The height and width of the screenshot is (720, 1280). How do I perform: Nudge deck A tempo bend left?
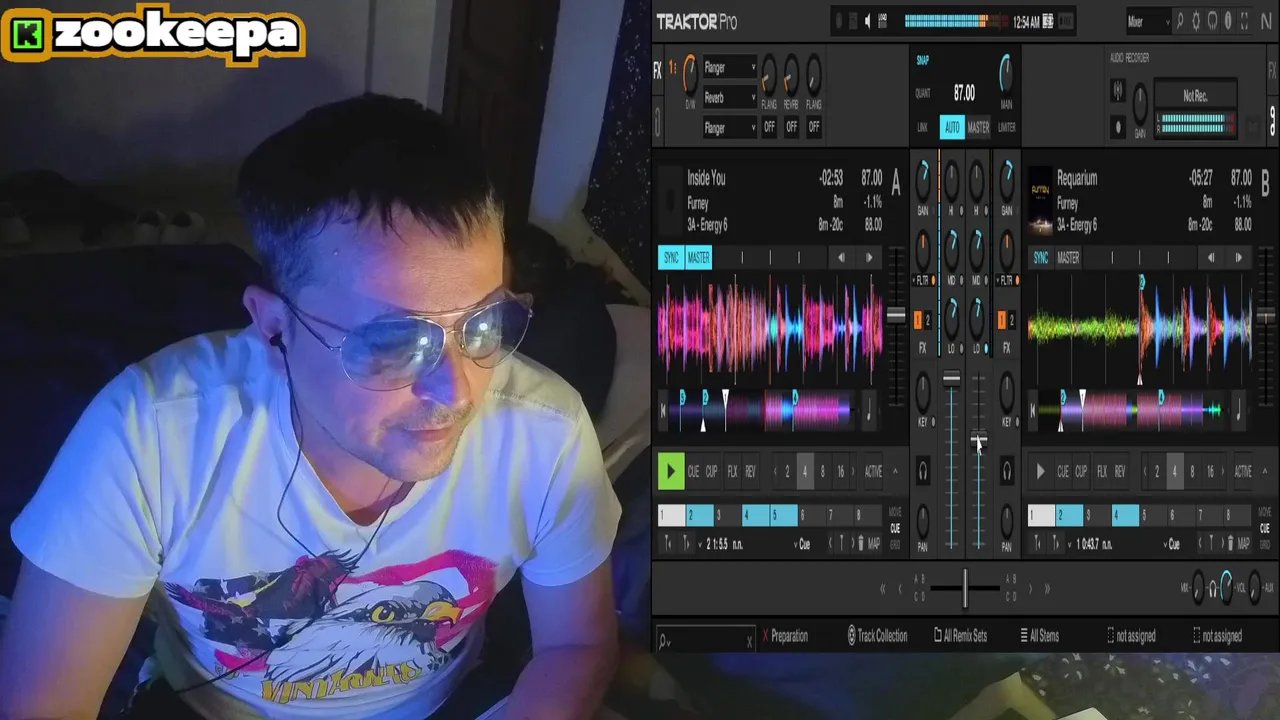[841, 258]
